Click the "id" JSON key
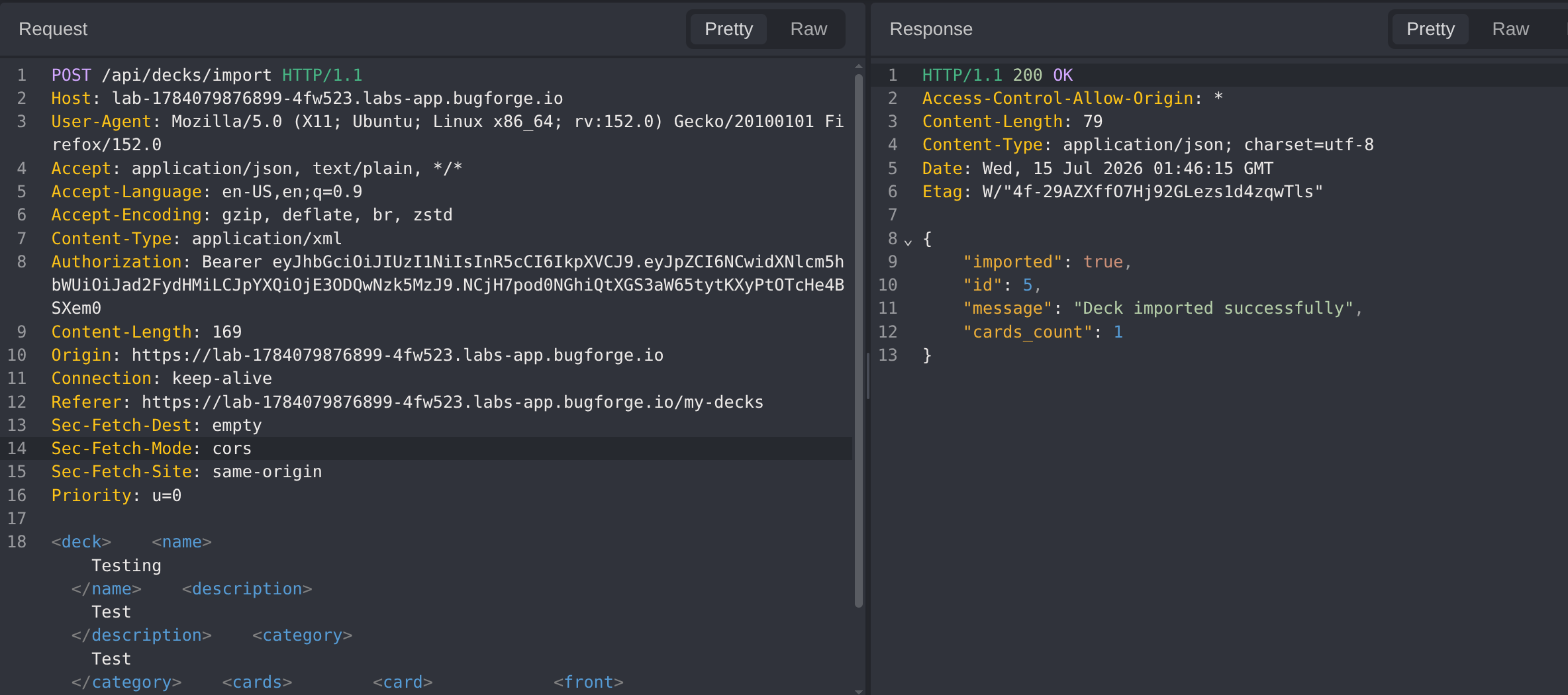The image size is (1568, 695). (983, 285)
